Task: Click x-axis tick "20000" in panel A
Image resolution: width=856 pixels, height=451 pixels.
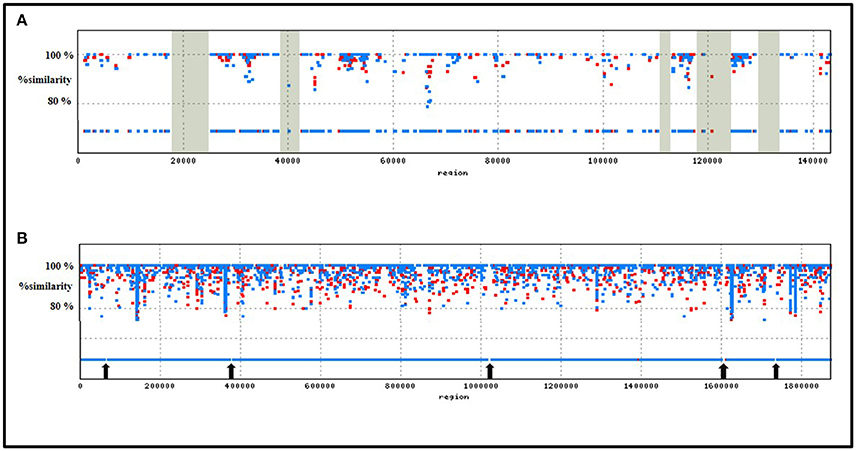Action: (x=183, y=161)
